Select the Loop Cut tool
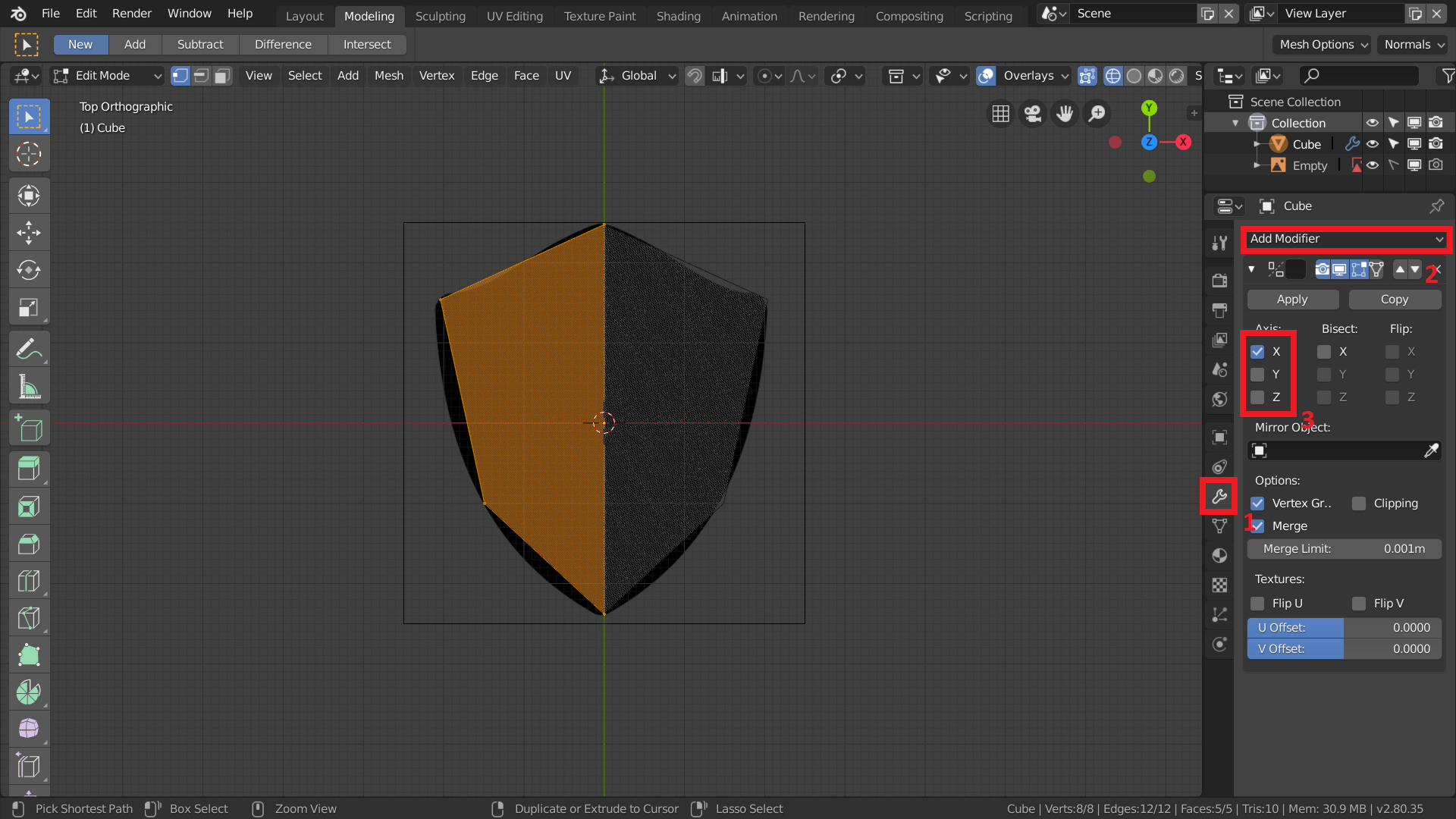The height and width of the screenshot is (819, 1456). click(x=29, y=580)
